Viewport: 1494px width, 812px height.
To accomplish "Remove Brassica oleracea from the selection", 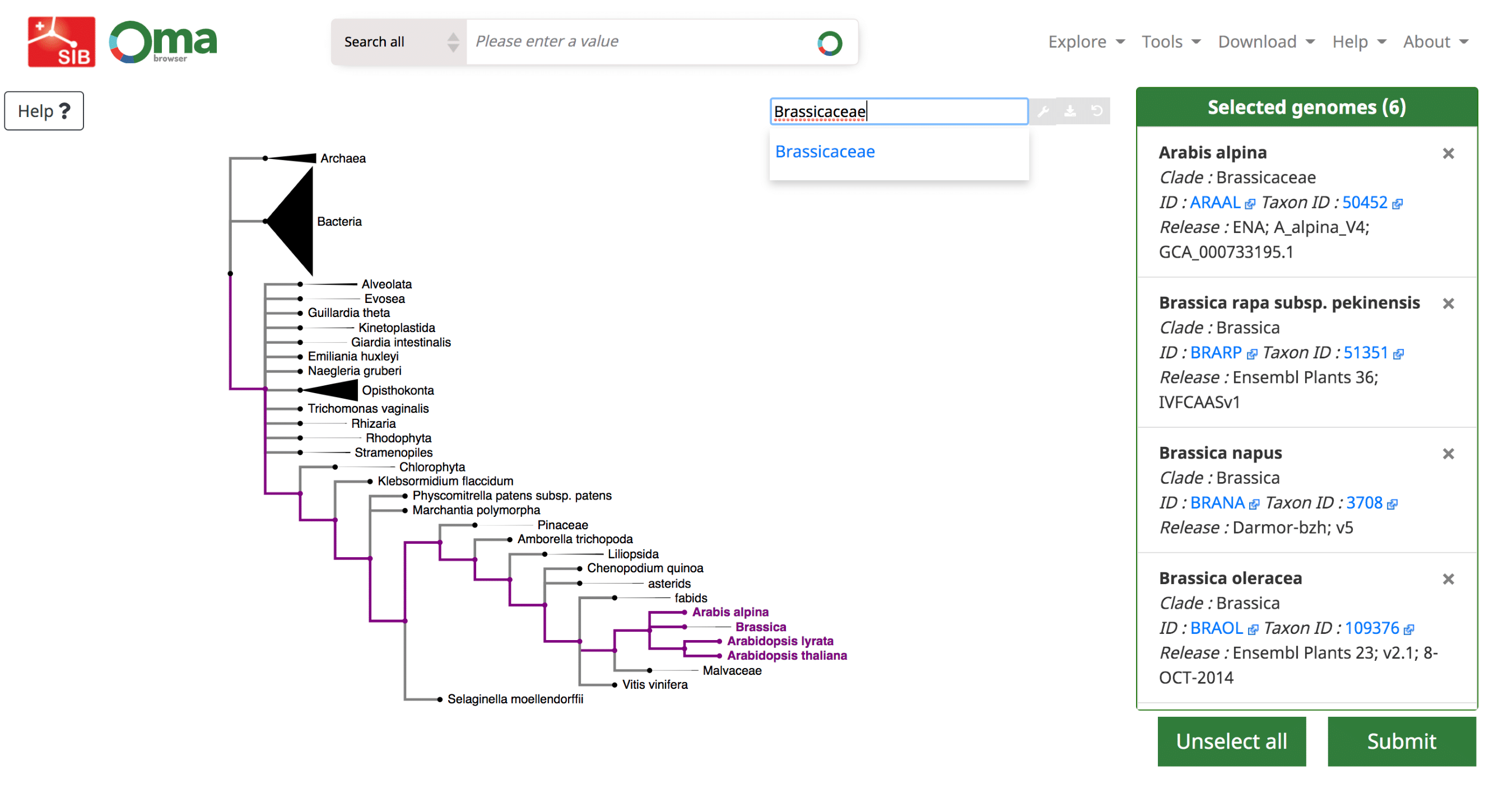I will (x=1448, y=579).
